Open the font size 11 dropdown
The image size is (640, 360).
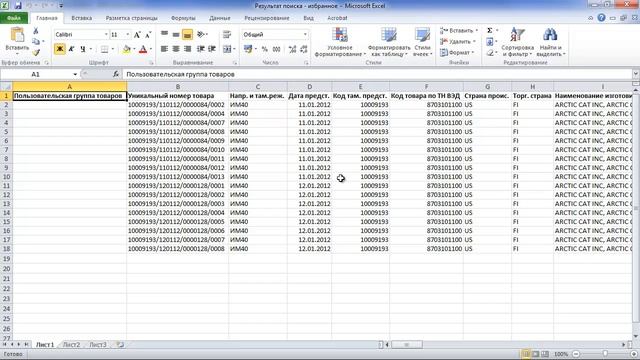[x=127, y=35]
